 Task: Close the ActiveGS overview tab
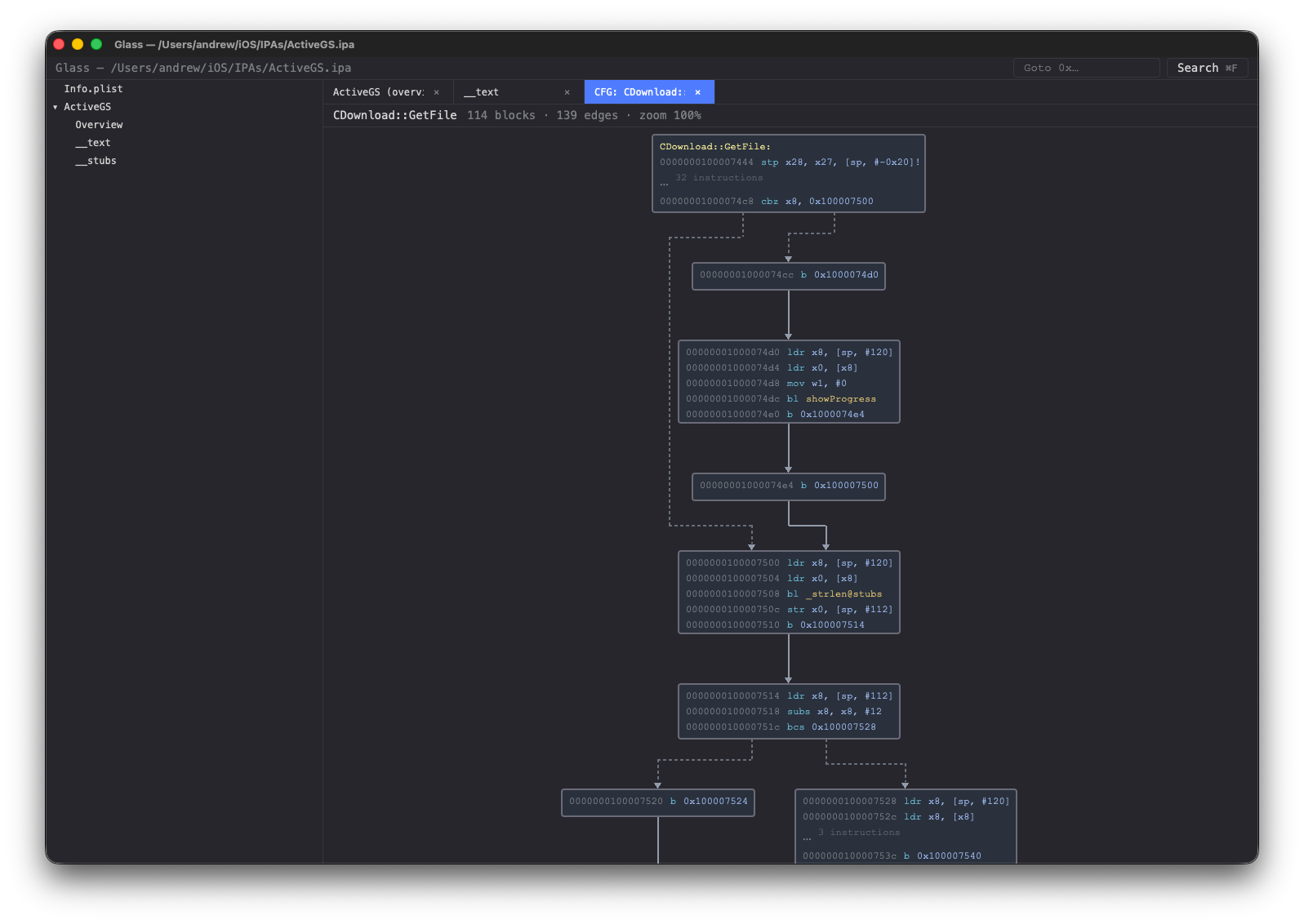[437, 92]
